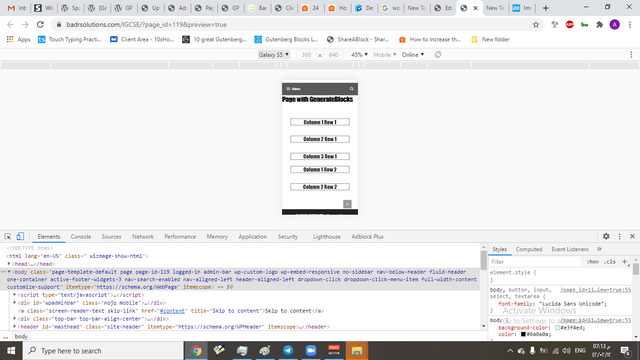The height and width of the screenshot is (360, 640).
Task: Close the DevTools panel
Action: point(632,236)
